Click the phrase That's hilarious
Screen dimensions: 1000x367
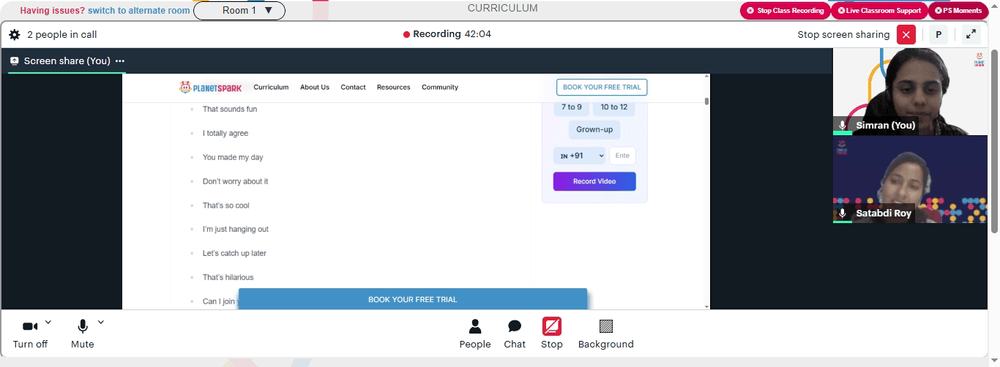click(x=228, y=277)
